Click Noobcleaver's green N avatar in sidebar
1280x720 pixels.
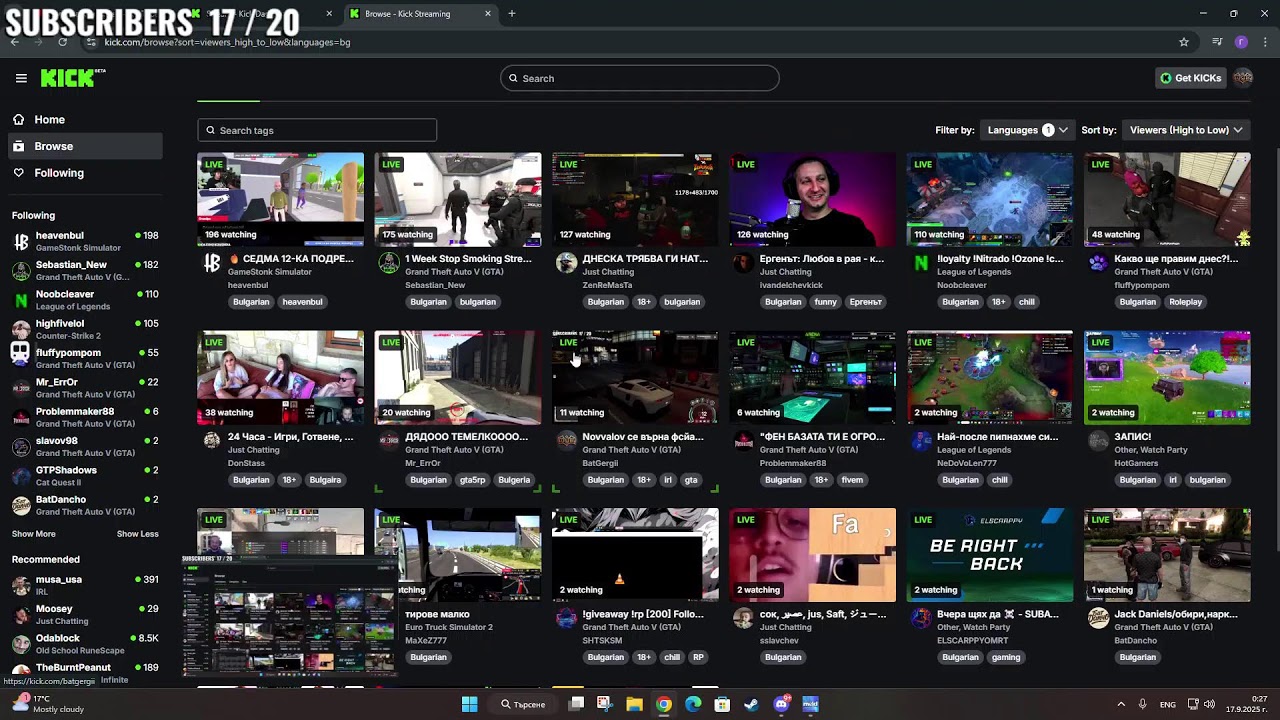(x=21, y=301)
